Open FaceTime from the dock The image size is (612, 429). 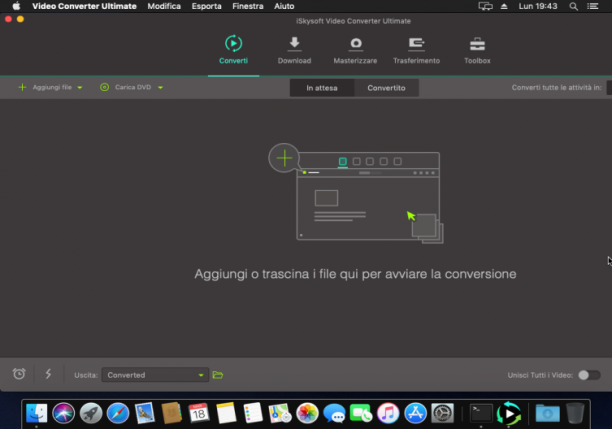[x=361, y=413]
